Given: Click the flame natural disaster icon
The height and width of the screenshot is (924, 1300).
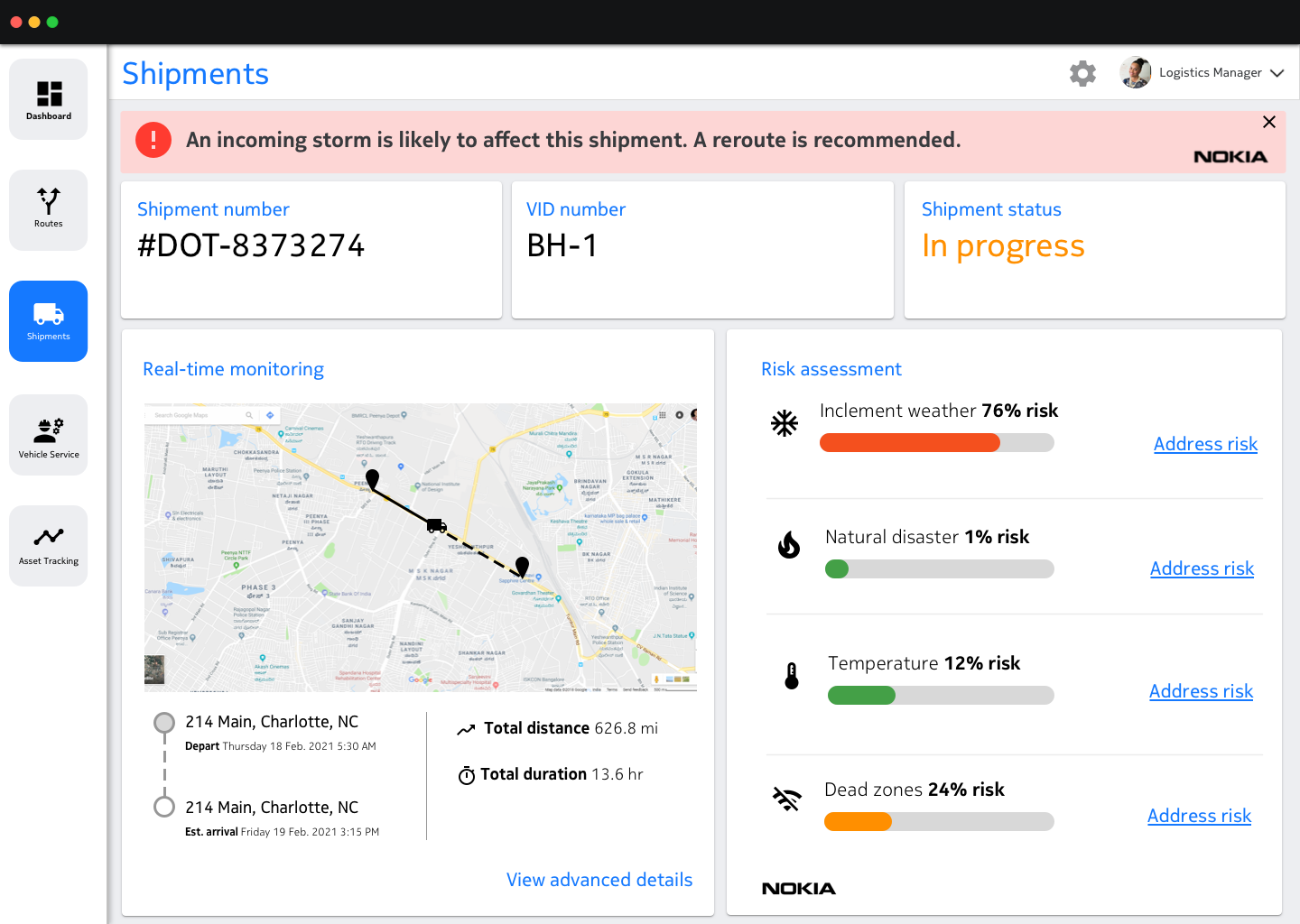Looking at the screenshot, I should click(x=789, y=545).
